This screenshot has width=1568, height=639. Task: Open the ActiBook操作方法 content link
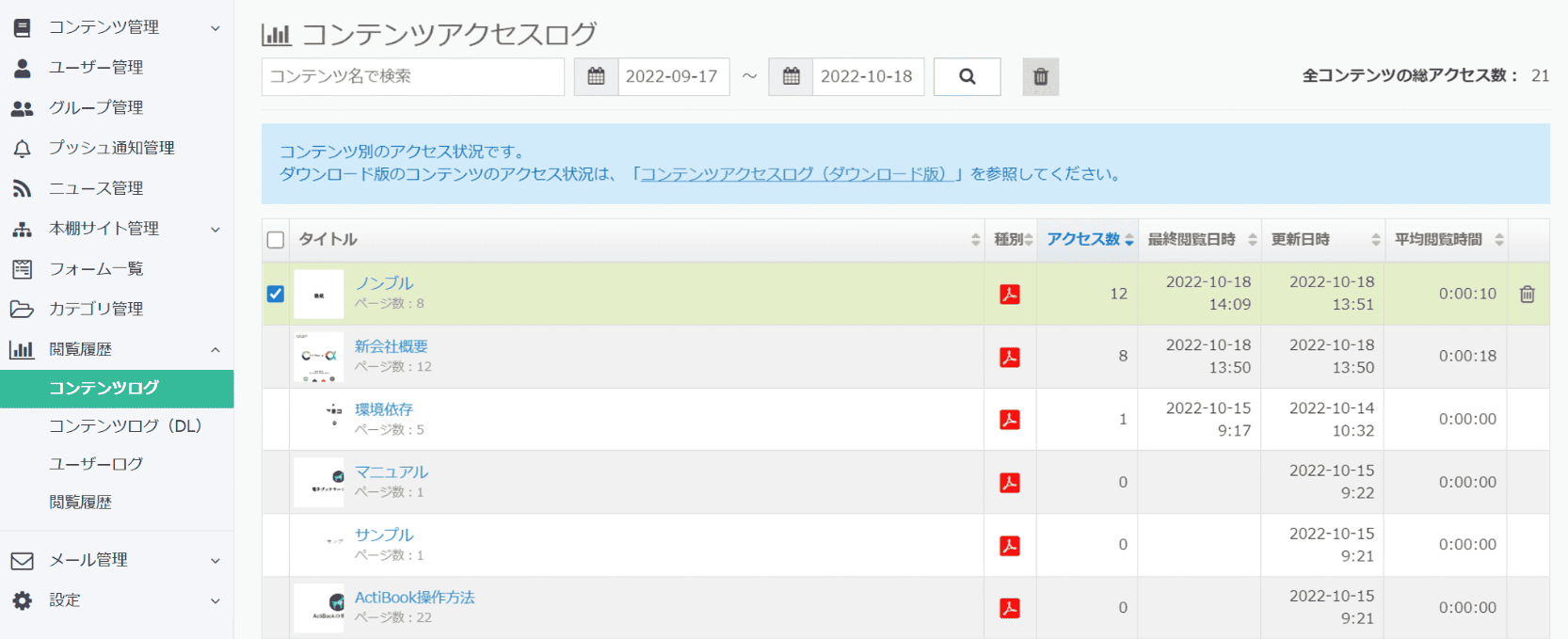[414, 598]
